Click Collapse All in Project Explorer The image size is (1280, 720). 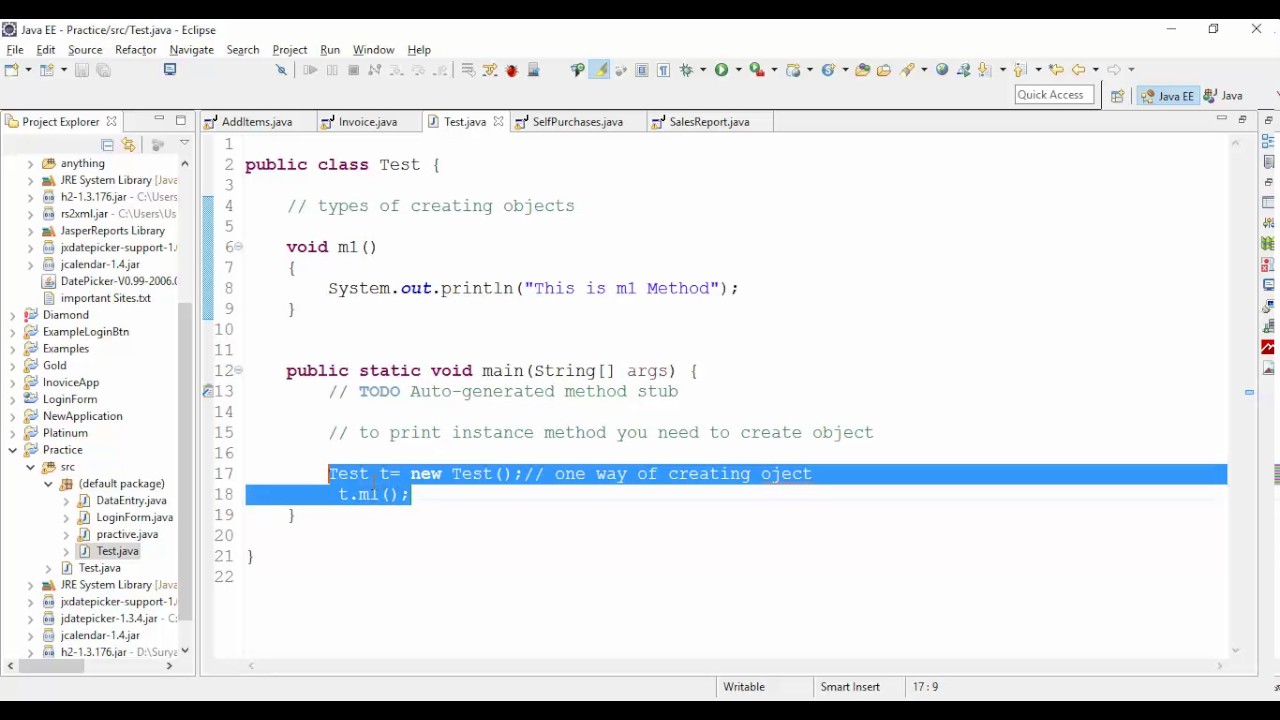click(x=107, y=145)
